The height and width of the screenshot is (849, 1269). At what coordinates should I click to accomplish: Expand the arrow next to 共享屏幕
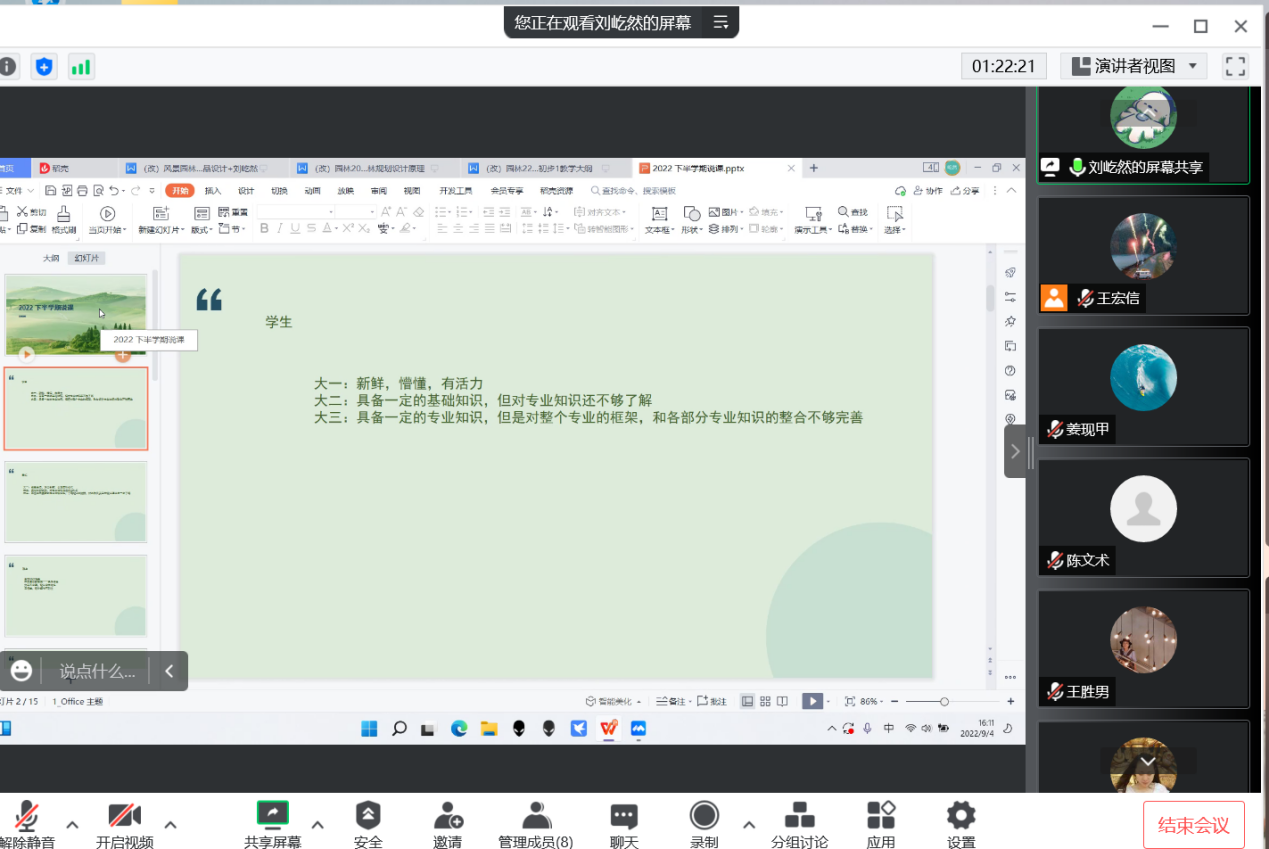click(318, 824)
